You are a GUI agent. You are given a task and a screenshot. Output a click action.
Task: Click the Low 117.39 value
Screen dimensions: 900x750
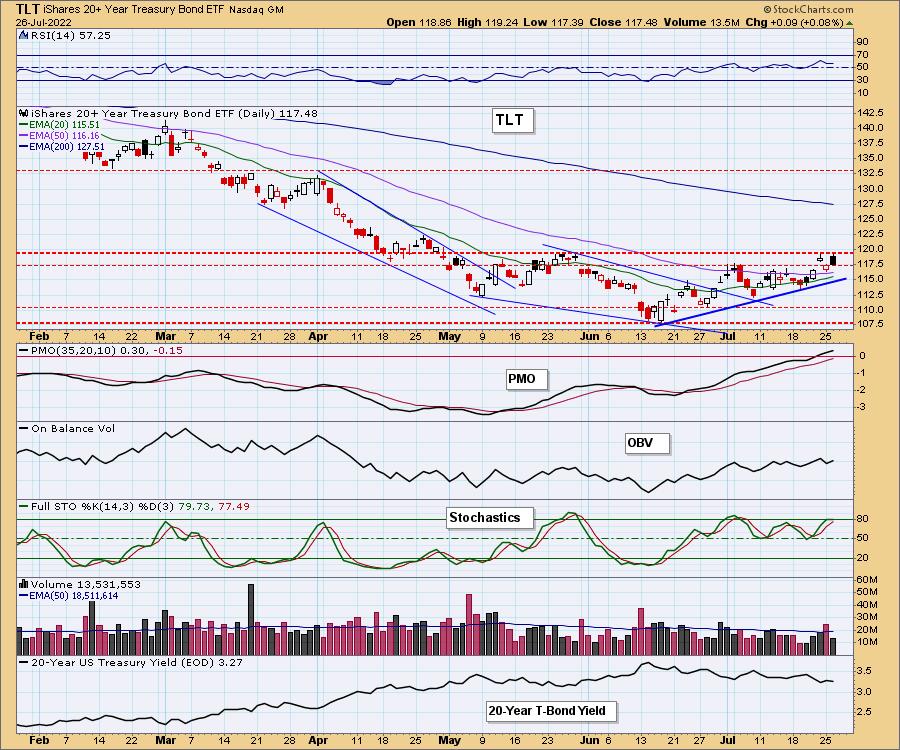(x=552, y=22)
